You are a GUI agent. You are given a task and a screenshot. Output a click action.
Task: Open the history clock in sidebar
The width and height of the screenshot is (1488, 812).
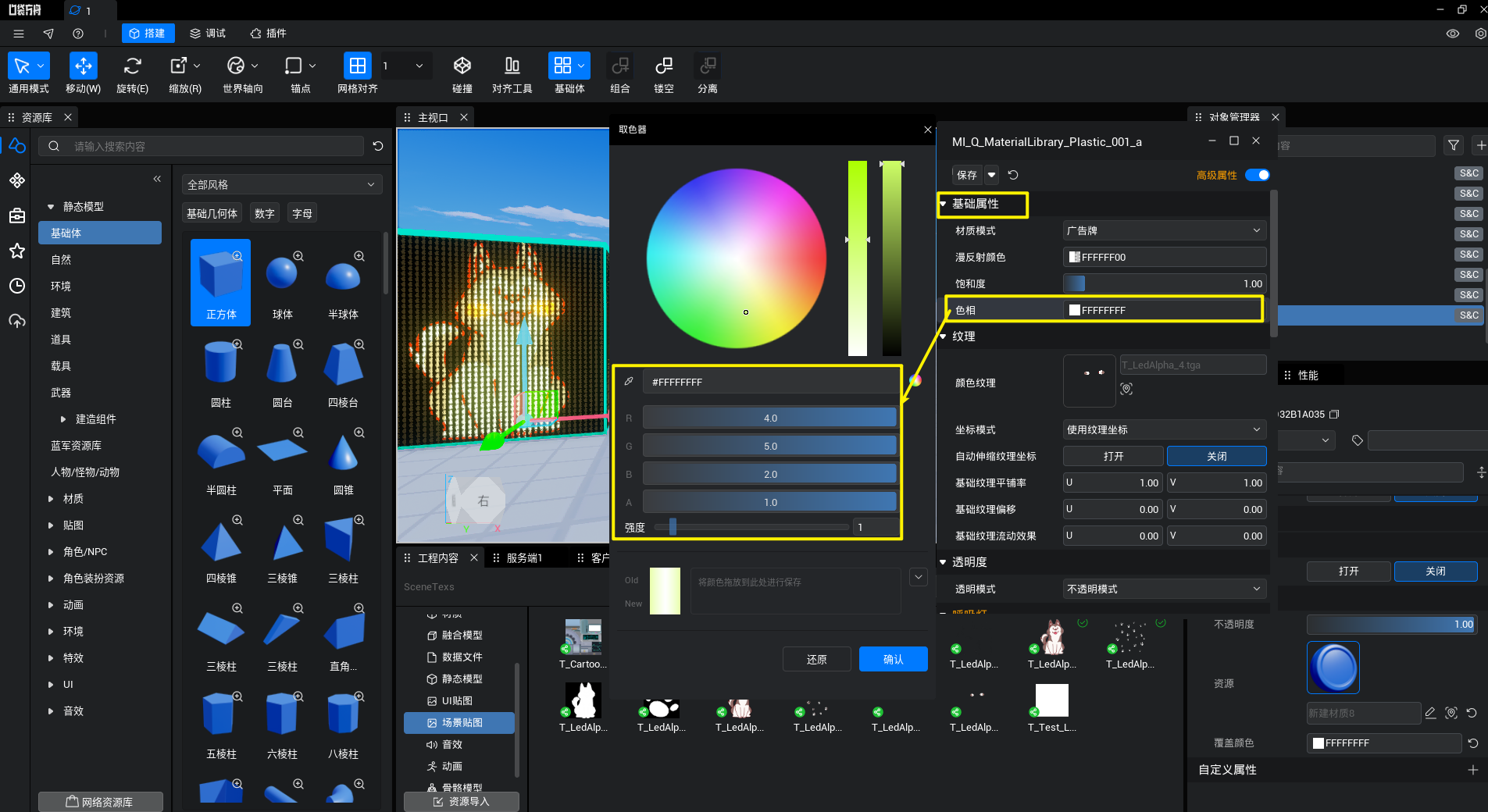pos(17,286)
